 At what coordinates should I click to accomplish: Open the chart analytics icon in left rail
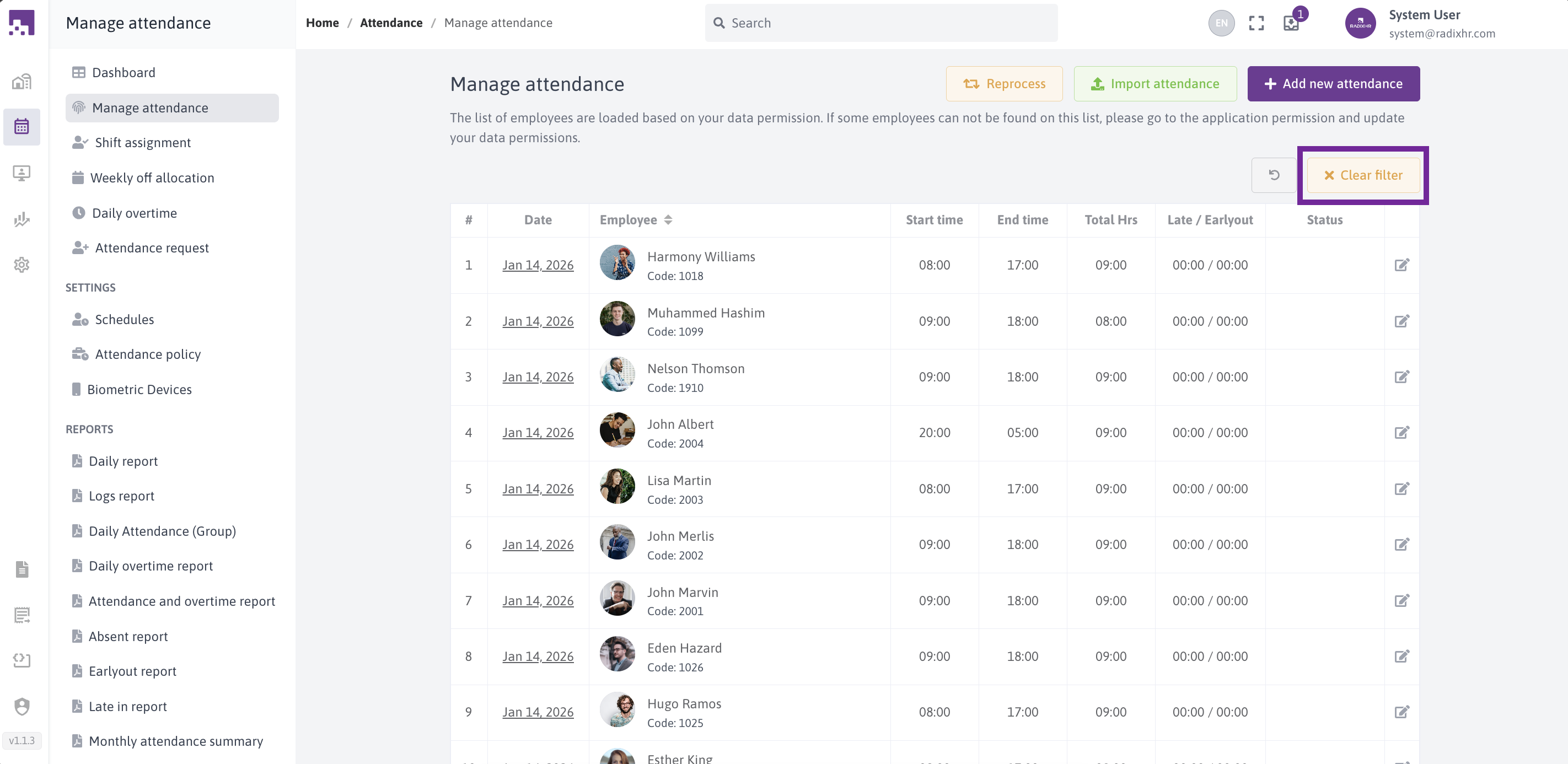tap(22, 219)
